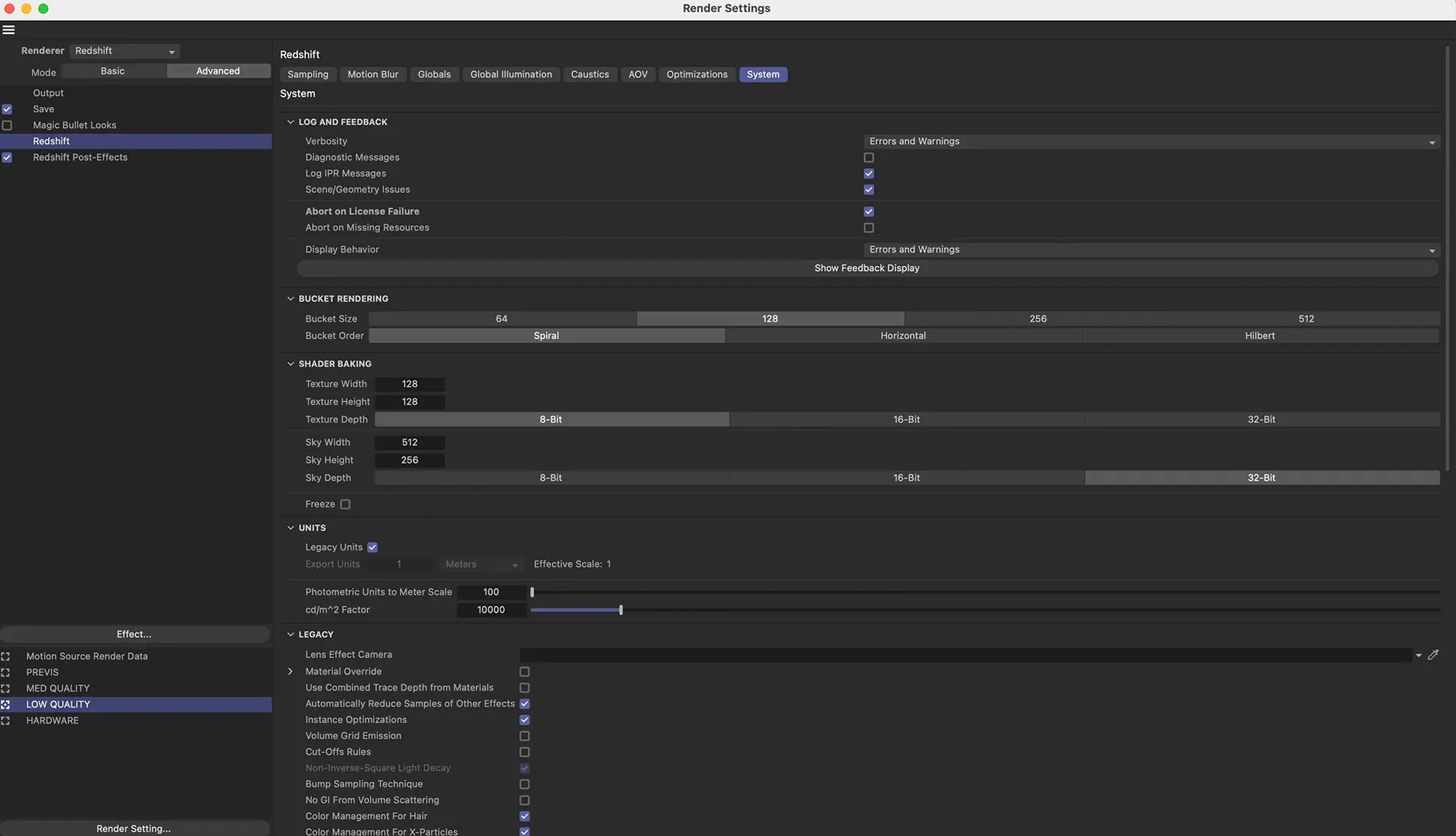The height and width of the screenshot is (836, 1456).
Task: Disable Instance Optimizations
Action: pyautogui.click(x=524, y=719)
